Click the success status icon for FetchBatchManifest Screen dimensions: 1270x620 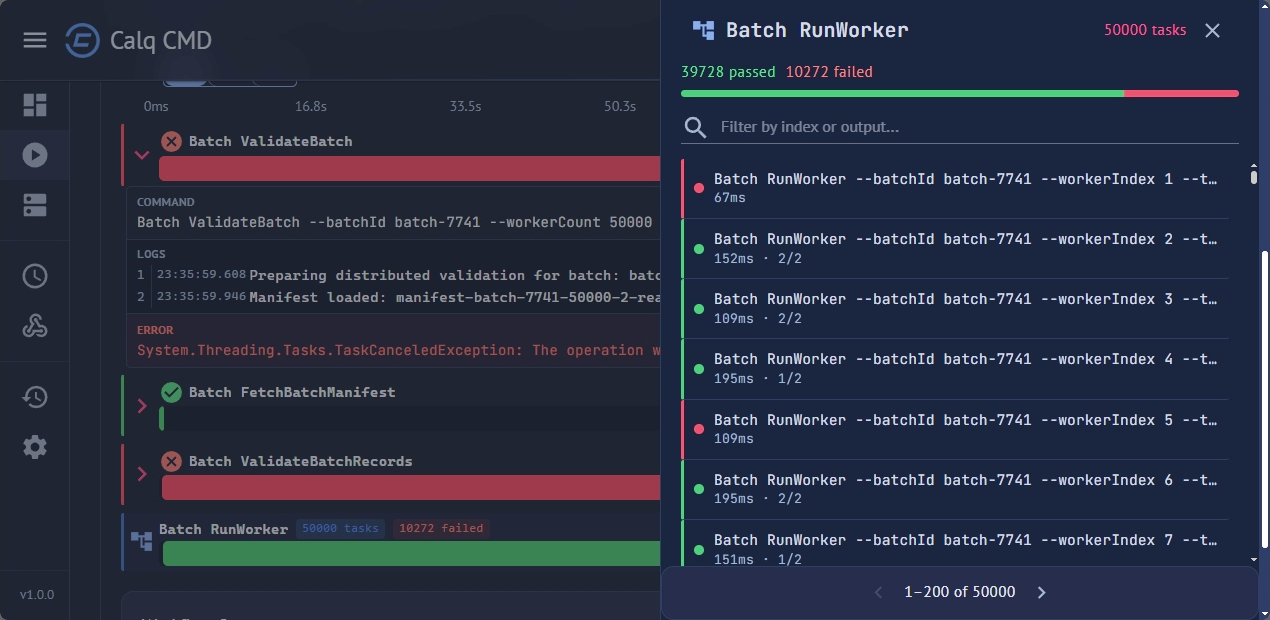171,392
